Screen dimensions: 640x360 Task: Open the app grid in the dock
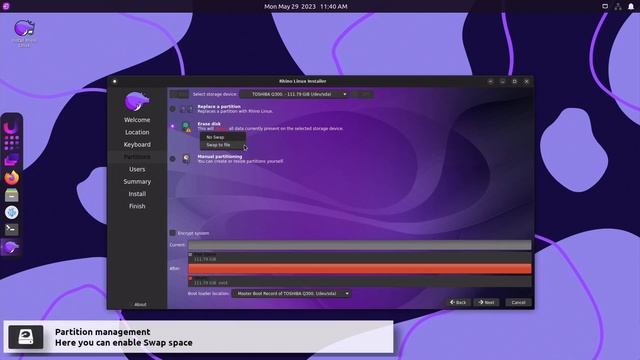coord(11,143)
